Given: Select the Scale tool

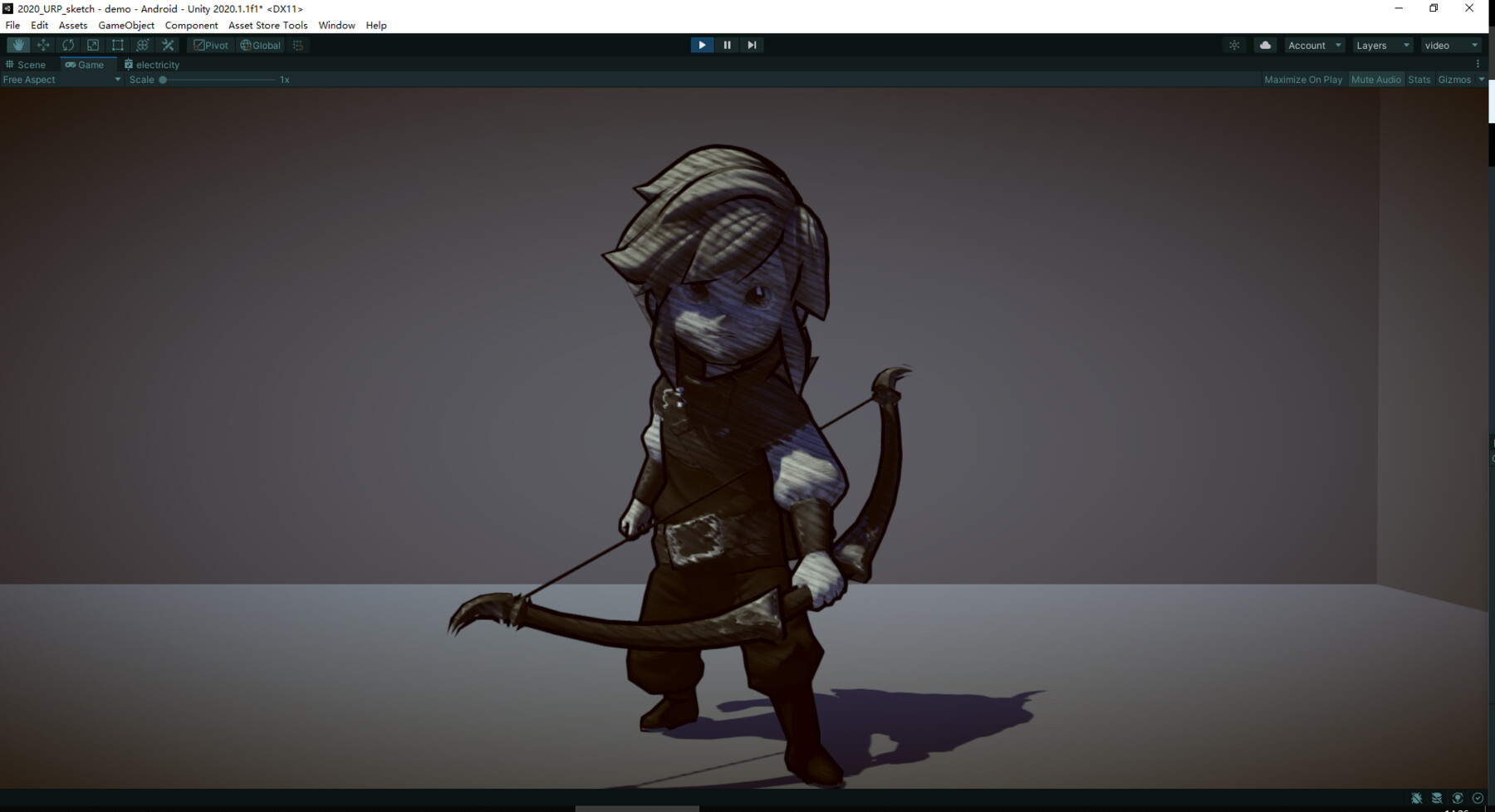Looking at the screenshot, I should 92,45.
